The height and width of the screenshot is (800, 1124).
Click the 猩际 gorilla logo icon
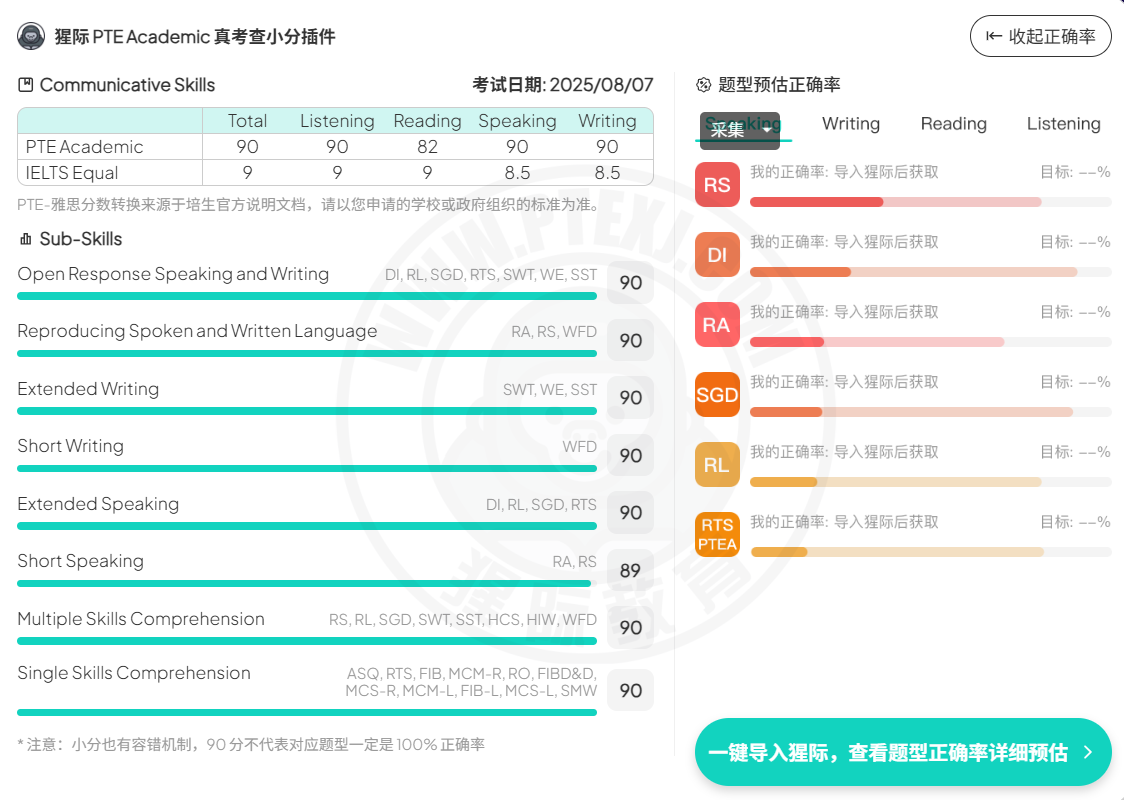pyautogui.click(x=32, y=37)
